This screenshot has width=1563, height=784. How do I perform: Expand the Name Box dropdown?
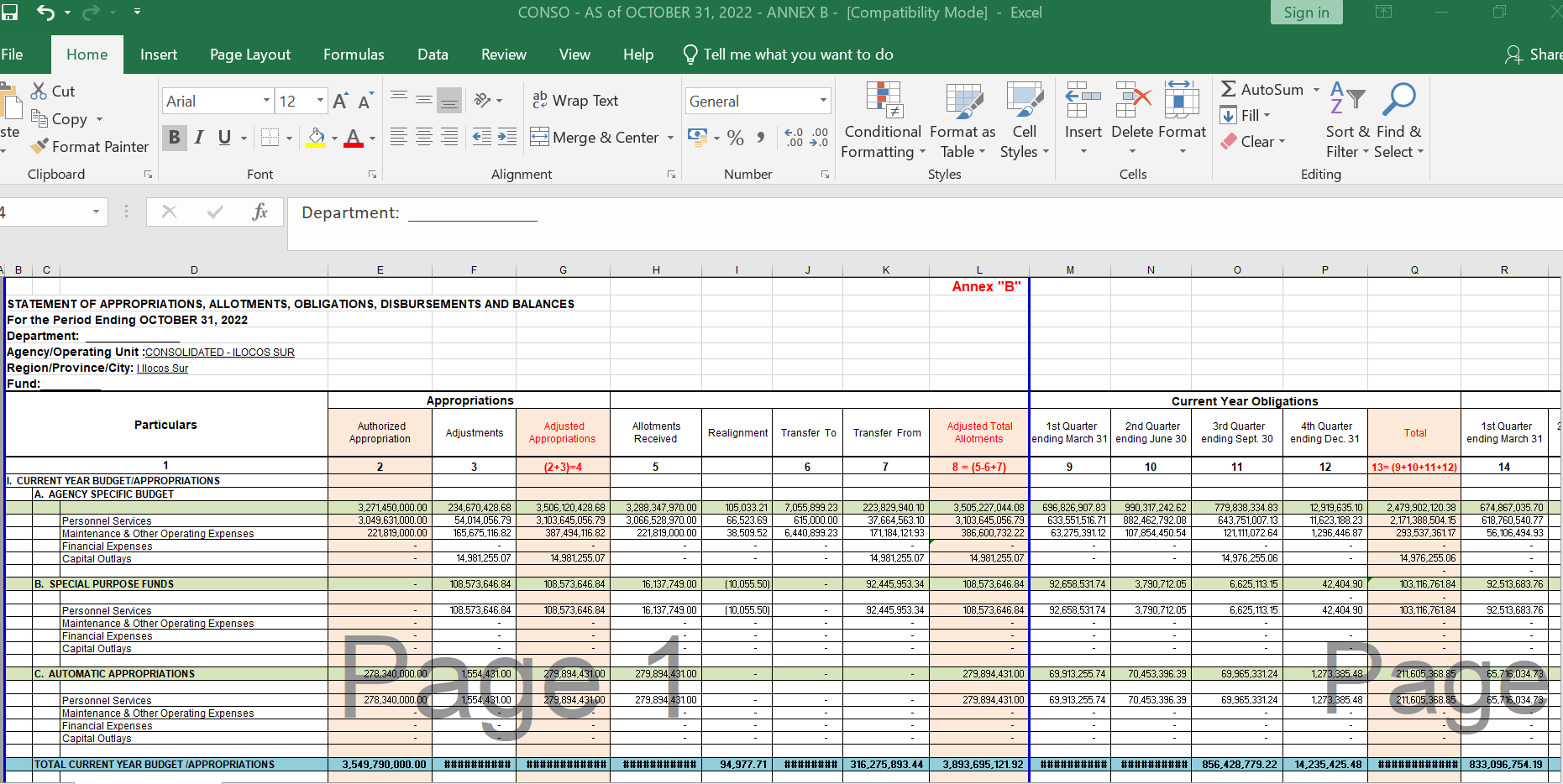tap(96, 212)
